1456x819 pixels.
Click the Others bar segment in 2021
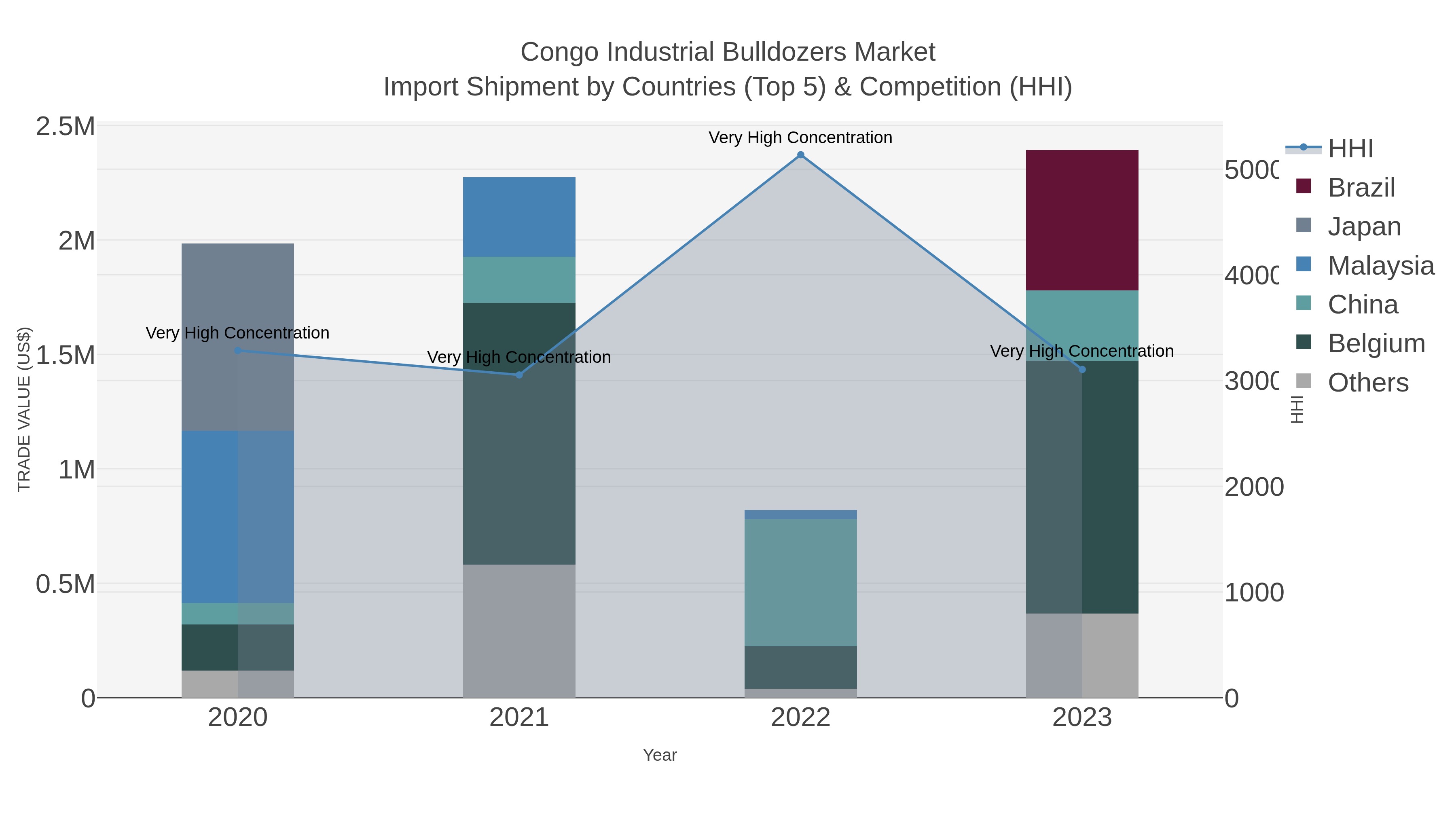pyautogui.click(x=519, y=631)
